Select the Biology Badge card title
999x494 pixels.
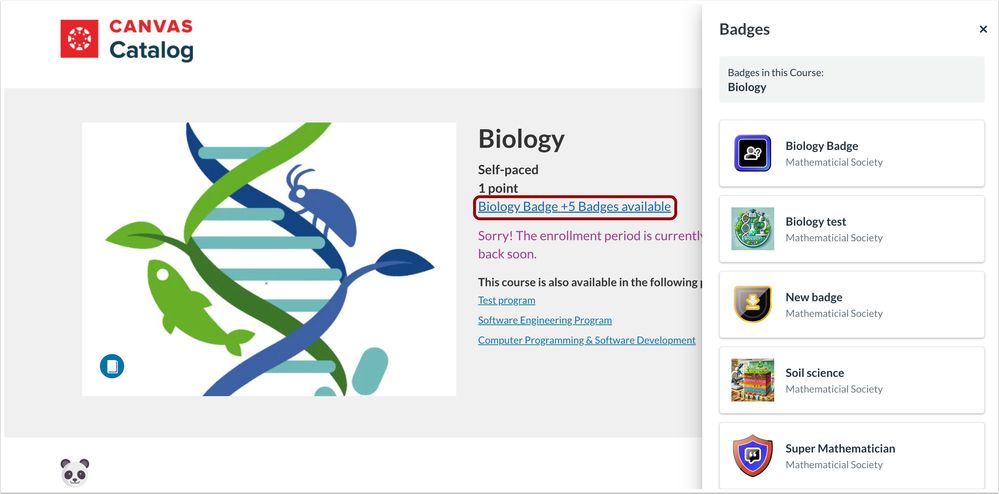point(821,146)
